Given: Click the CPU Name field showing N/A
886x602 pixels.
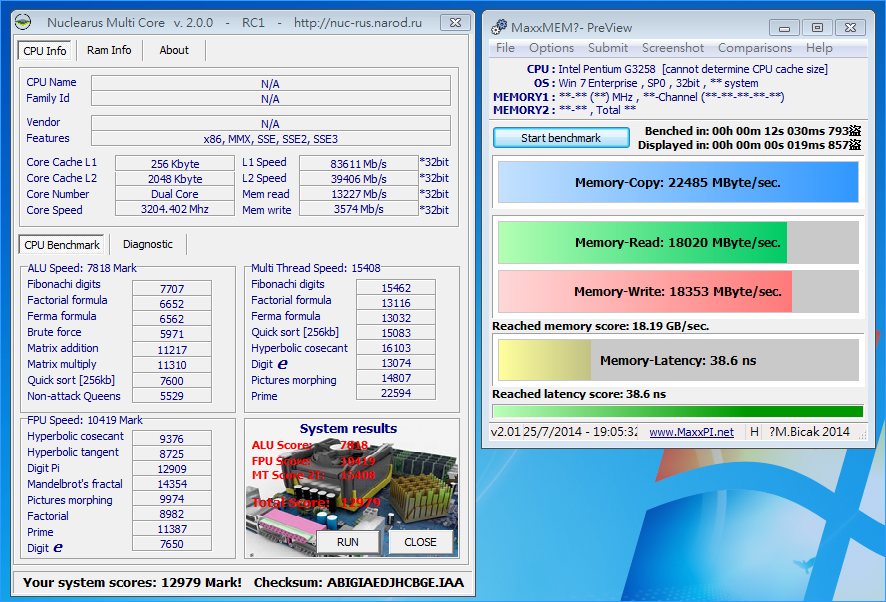Looking at the screenshot, I should tap(271, 84).
